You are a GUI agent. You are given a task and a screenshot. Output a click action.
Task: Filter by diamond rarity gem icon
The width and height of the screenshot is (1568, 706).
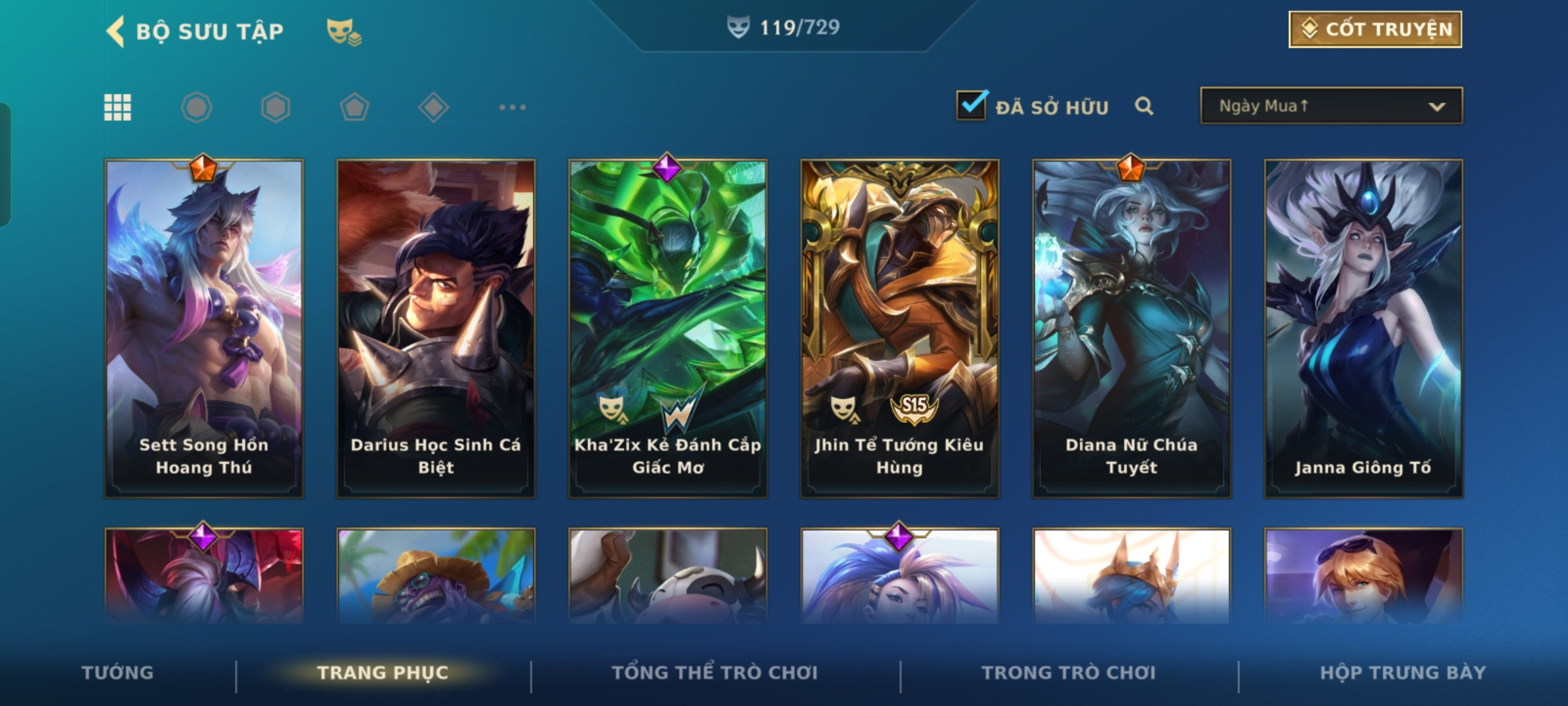pos(433,107)
